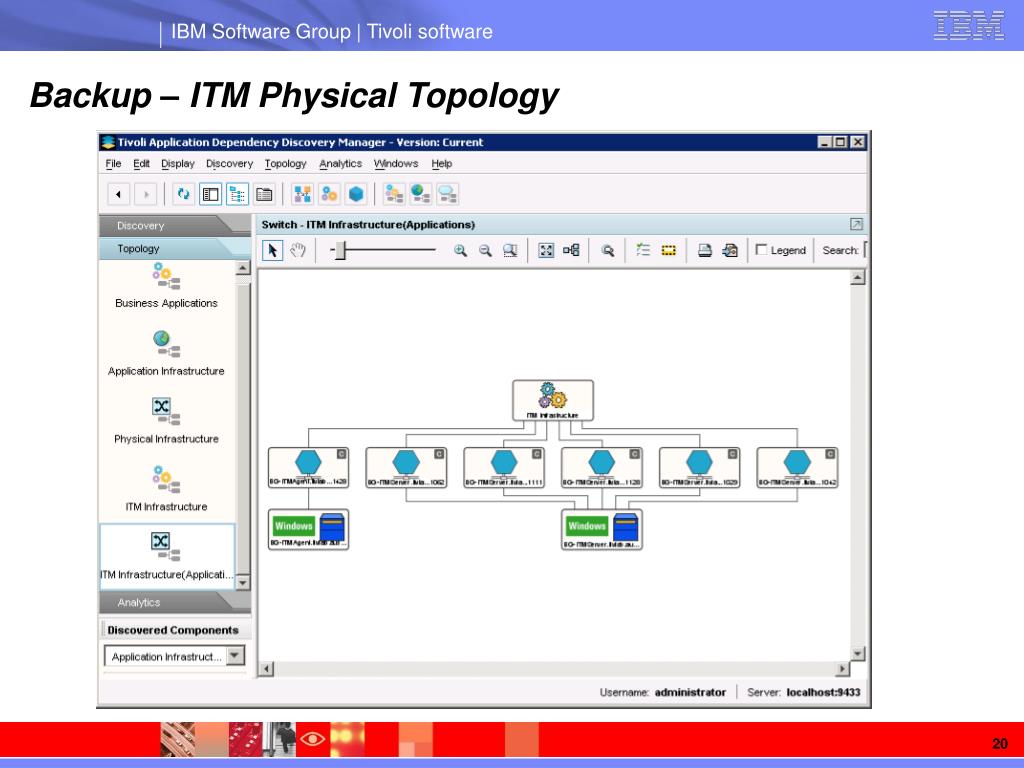
Task: Expand the Analytics panel section
Action: coord(173,602)
